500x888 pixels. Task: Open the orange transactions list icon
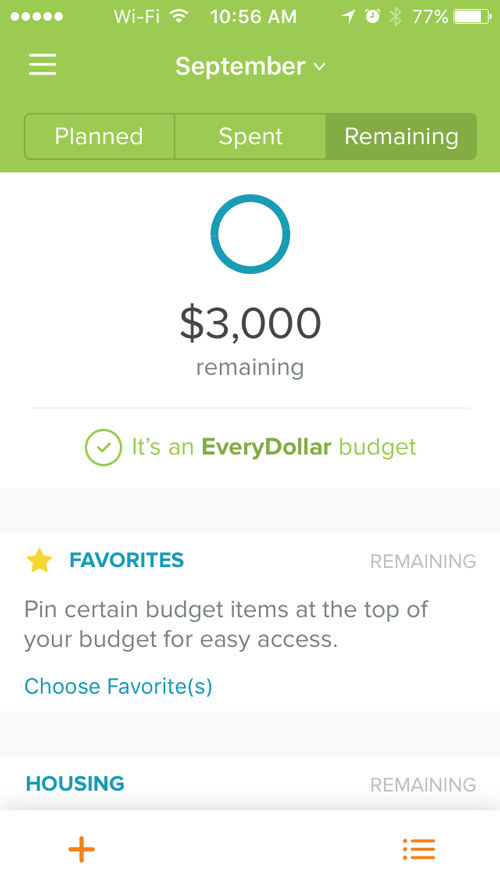[419, 849]
